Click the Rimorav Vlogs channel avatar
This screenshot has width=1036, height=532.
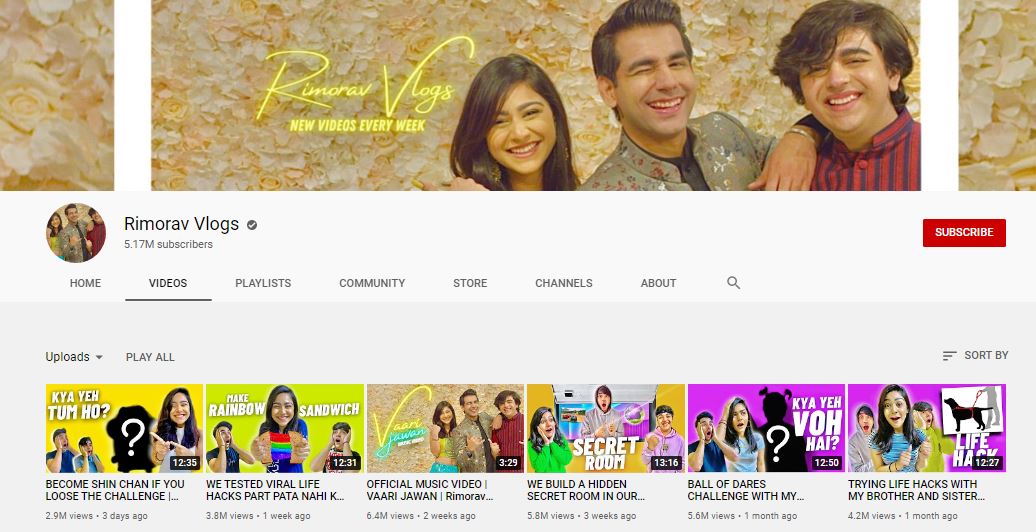tap(76, 233)
